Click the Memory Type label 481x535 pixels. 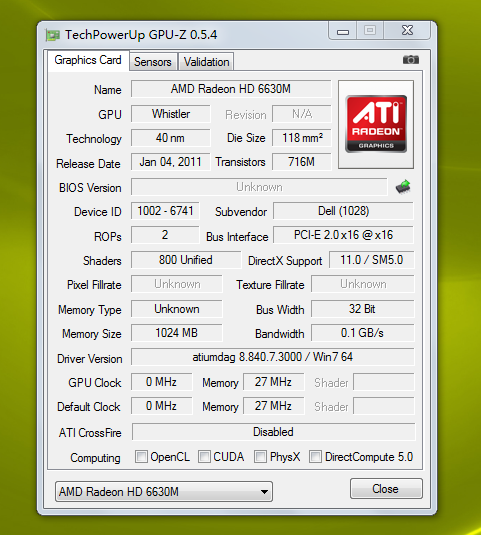tap(90, 310)
